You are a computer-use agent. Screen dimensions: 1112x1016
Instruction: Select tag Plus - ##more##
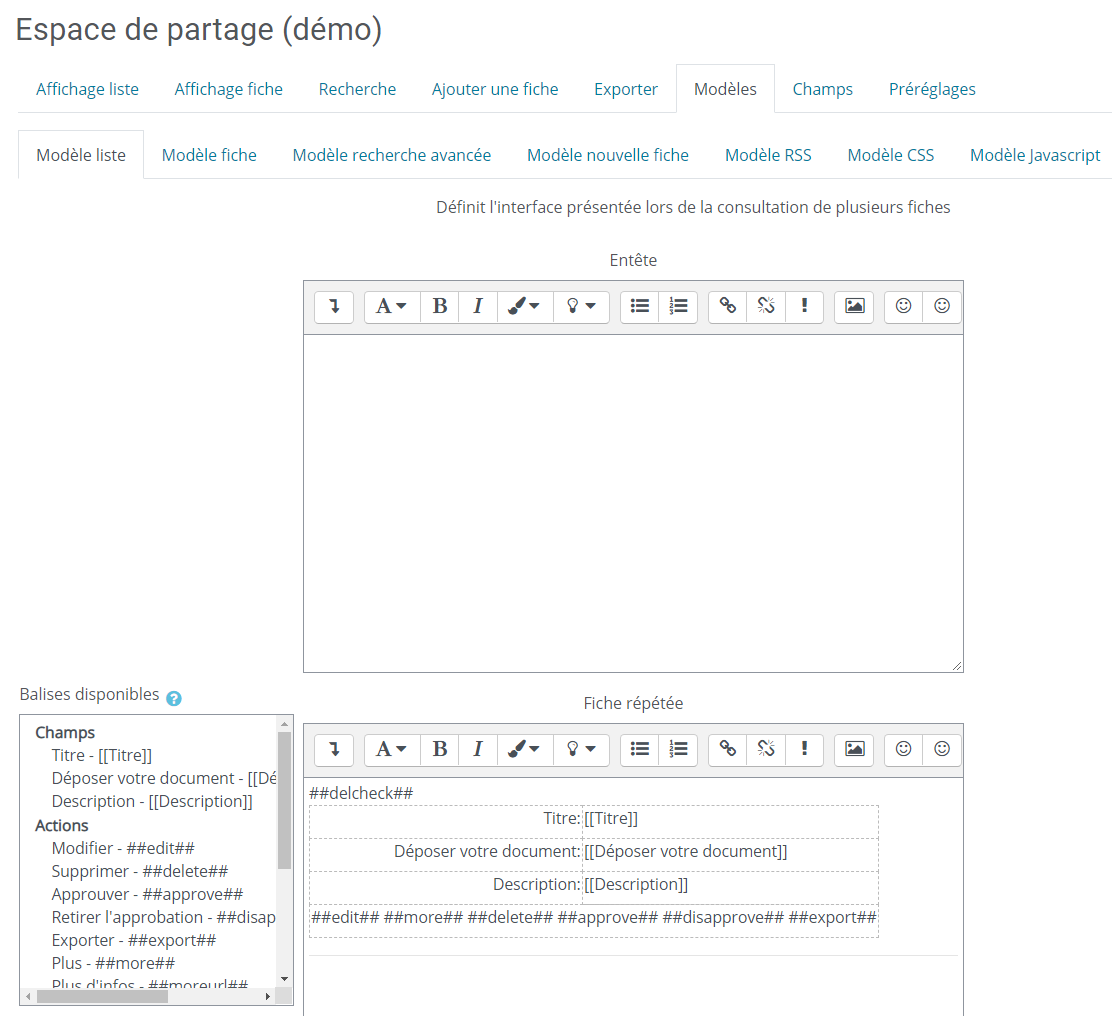tap(113, 964)
